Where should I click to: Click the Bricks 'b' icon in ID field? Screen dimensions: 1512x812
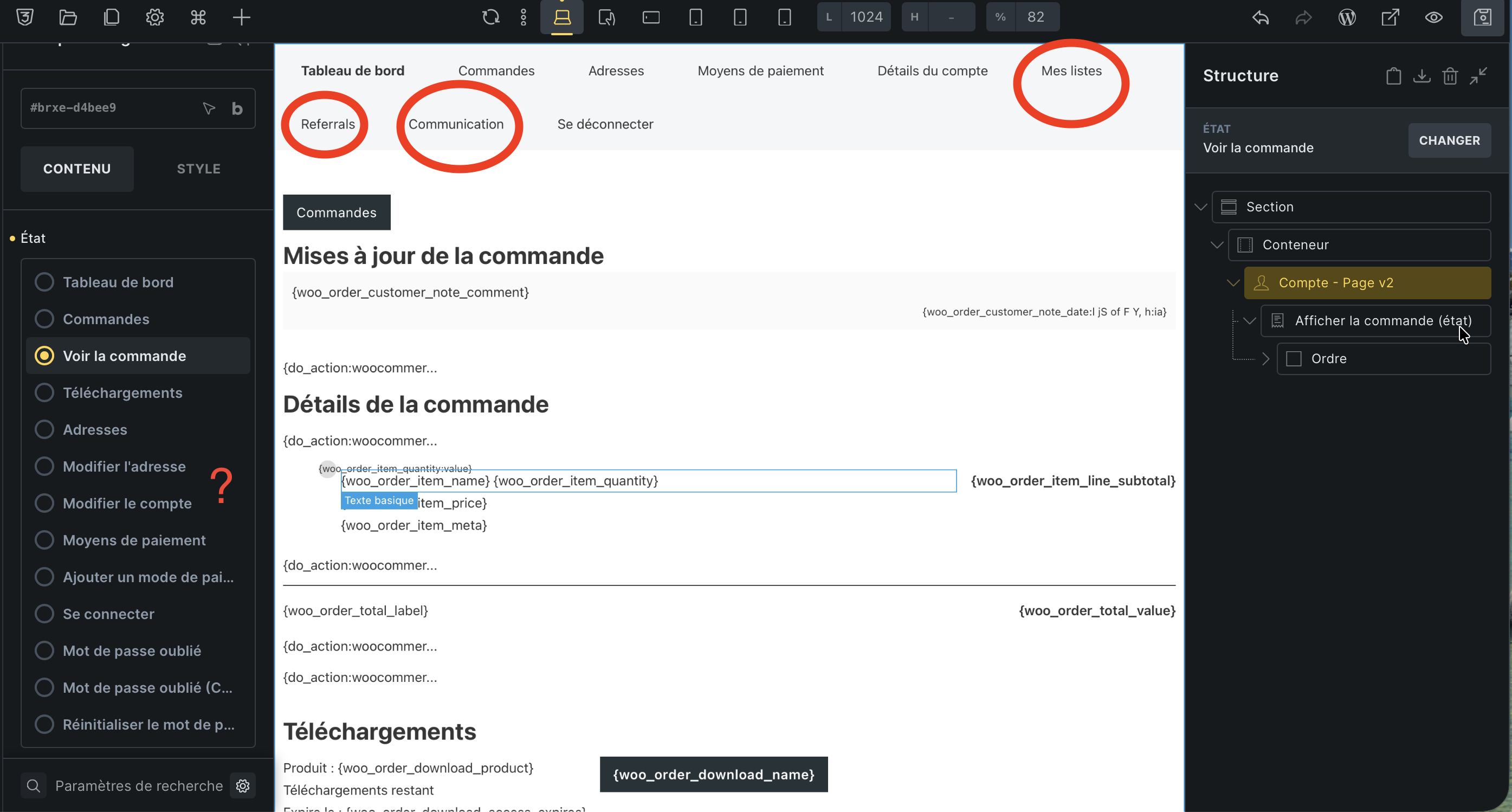[x=237, y=108]
